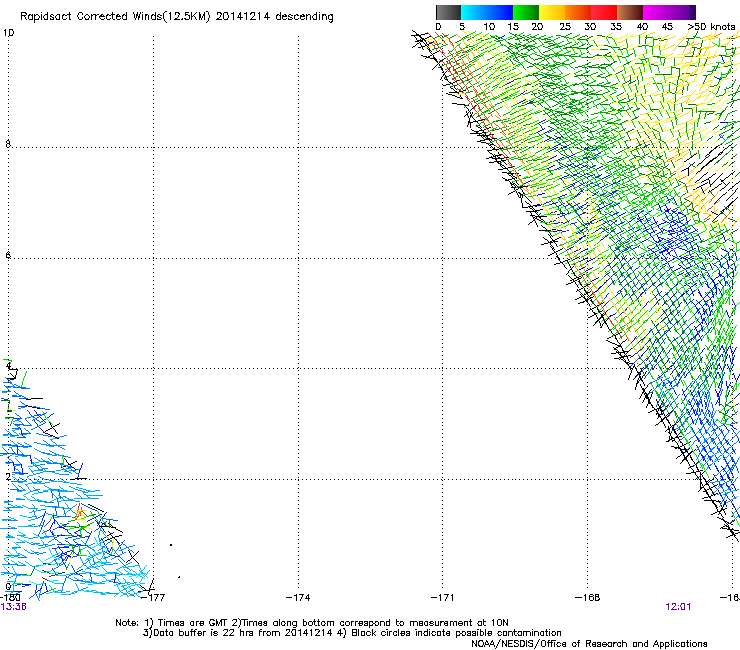Click the "45" label under the color bar

pyautogui.click(x=667, y=27)
